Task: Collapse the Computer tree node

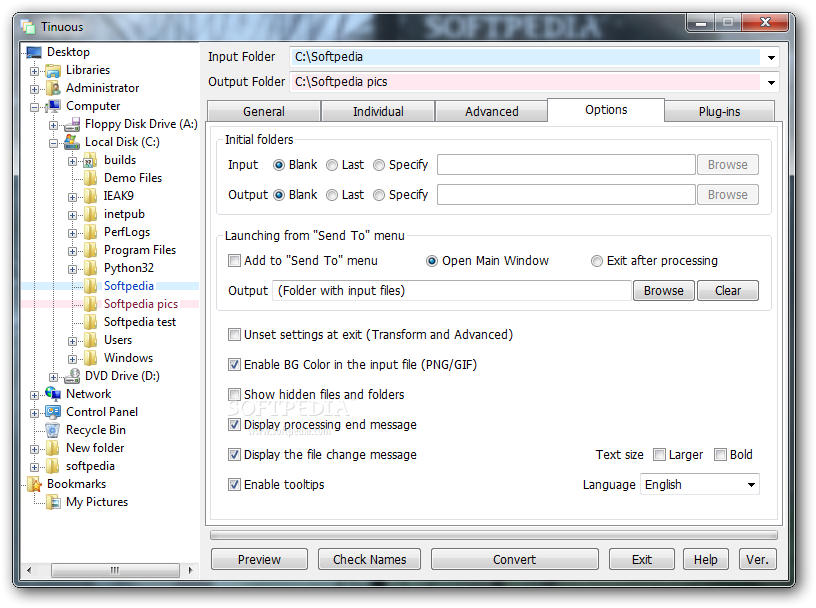Action: (34, 107)
